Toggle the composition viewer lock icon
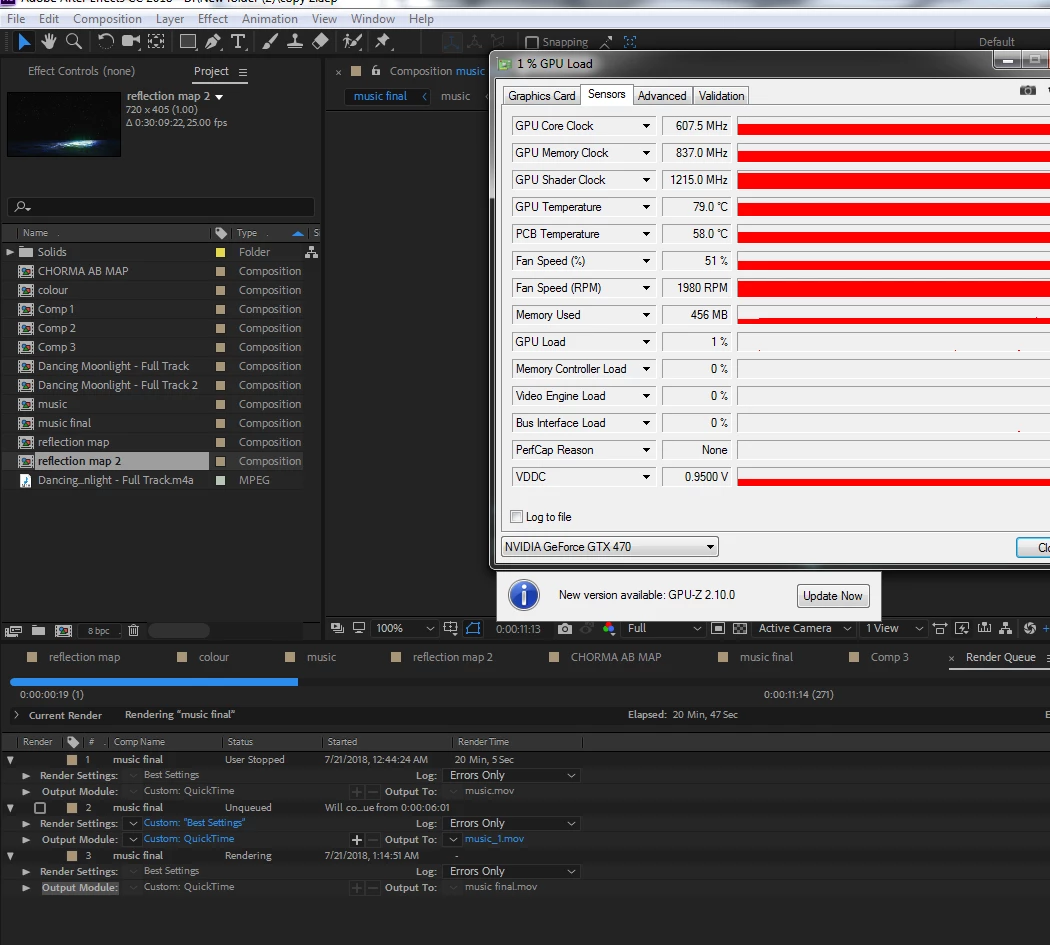 point(376,70)
